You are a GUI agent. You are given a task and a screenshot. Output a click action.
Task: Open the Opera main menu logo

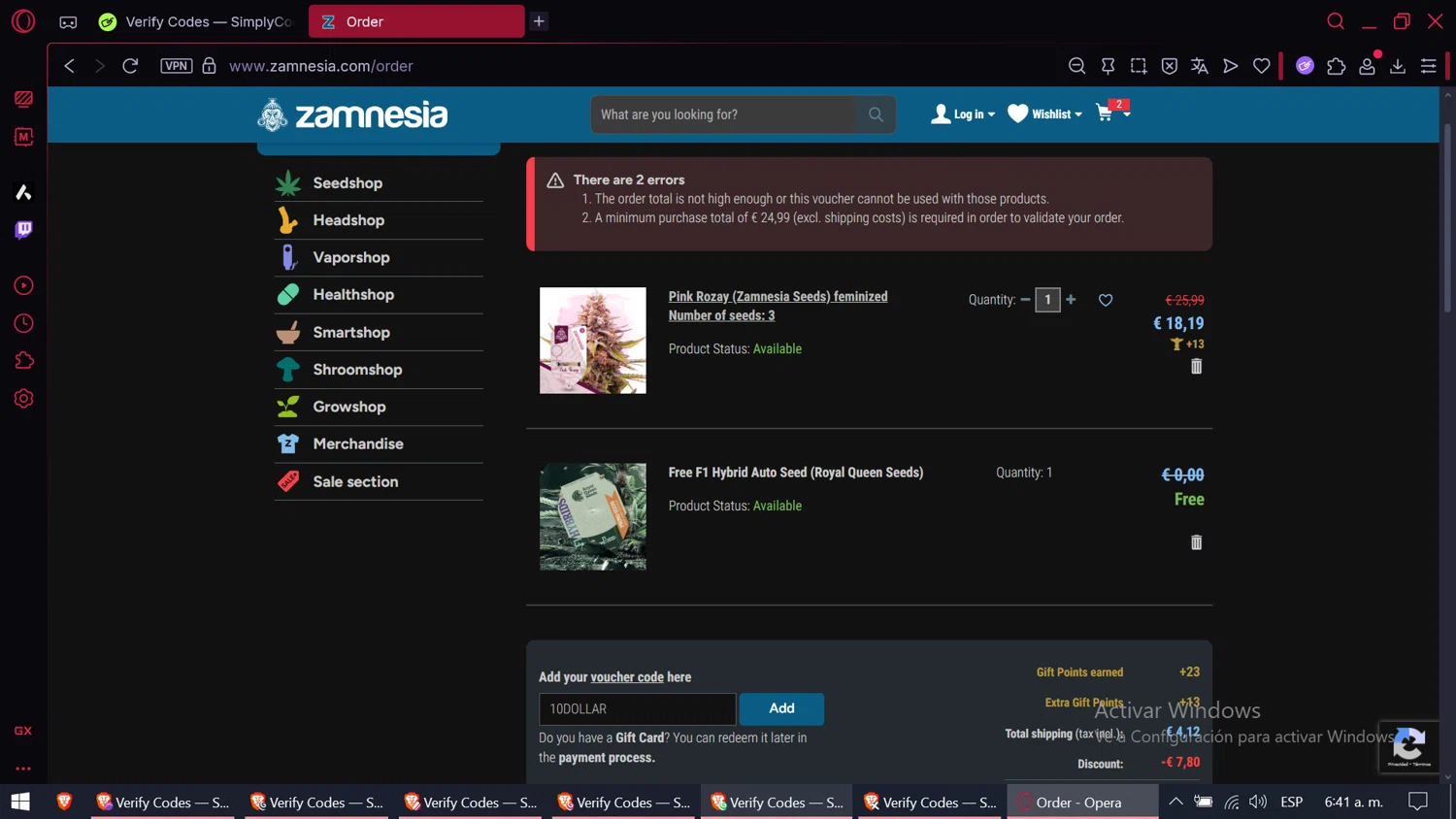click(x=23, y=20)
